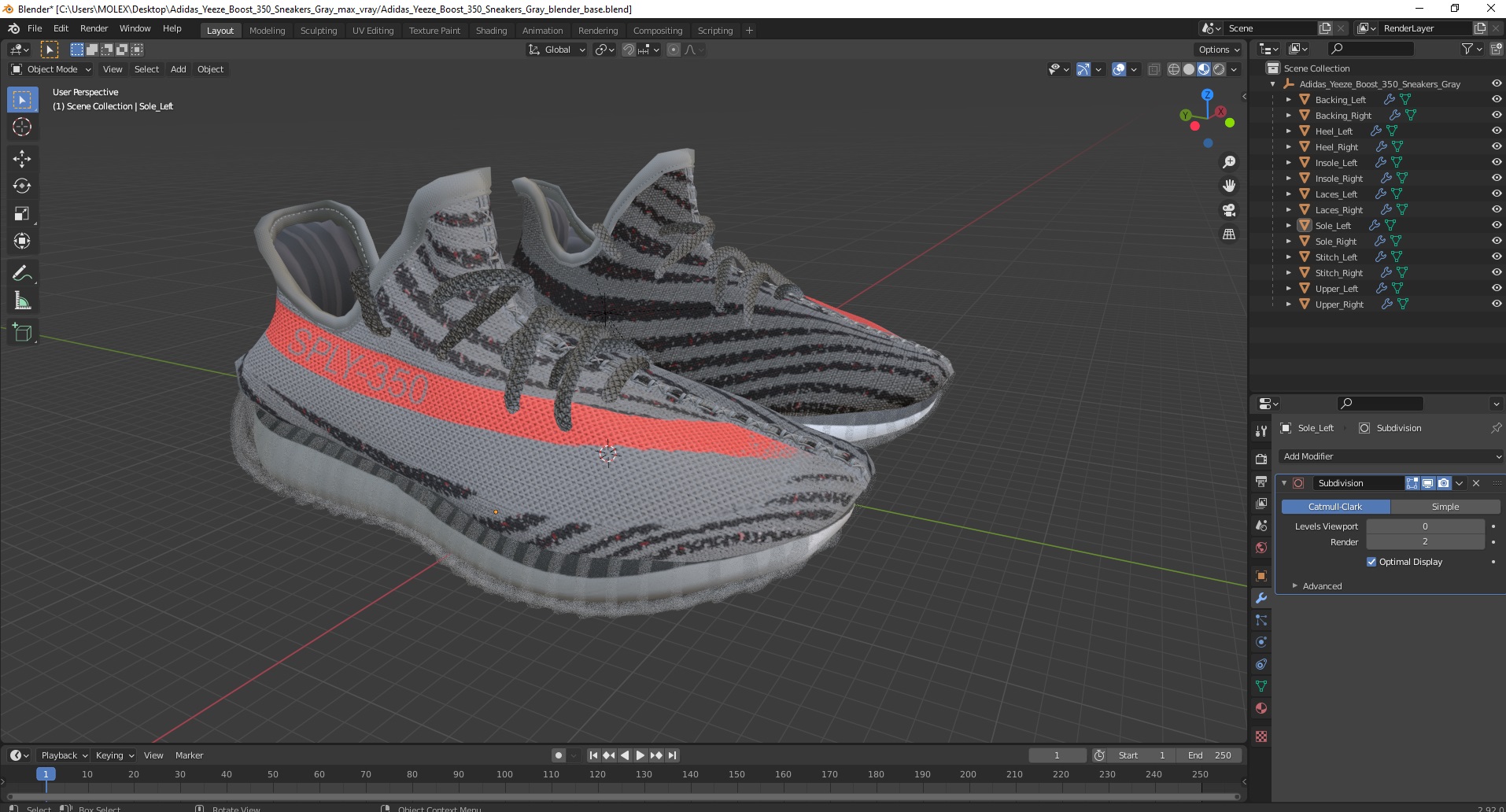The width and height of the screenshot is (1506, 812).
Task: Open the Output properties tab
Action: coord(1261,481)
